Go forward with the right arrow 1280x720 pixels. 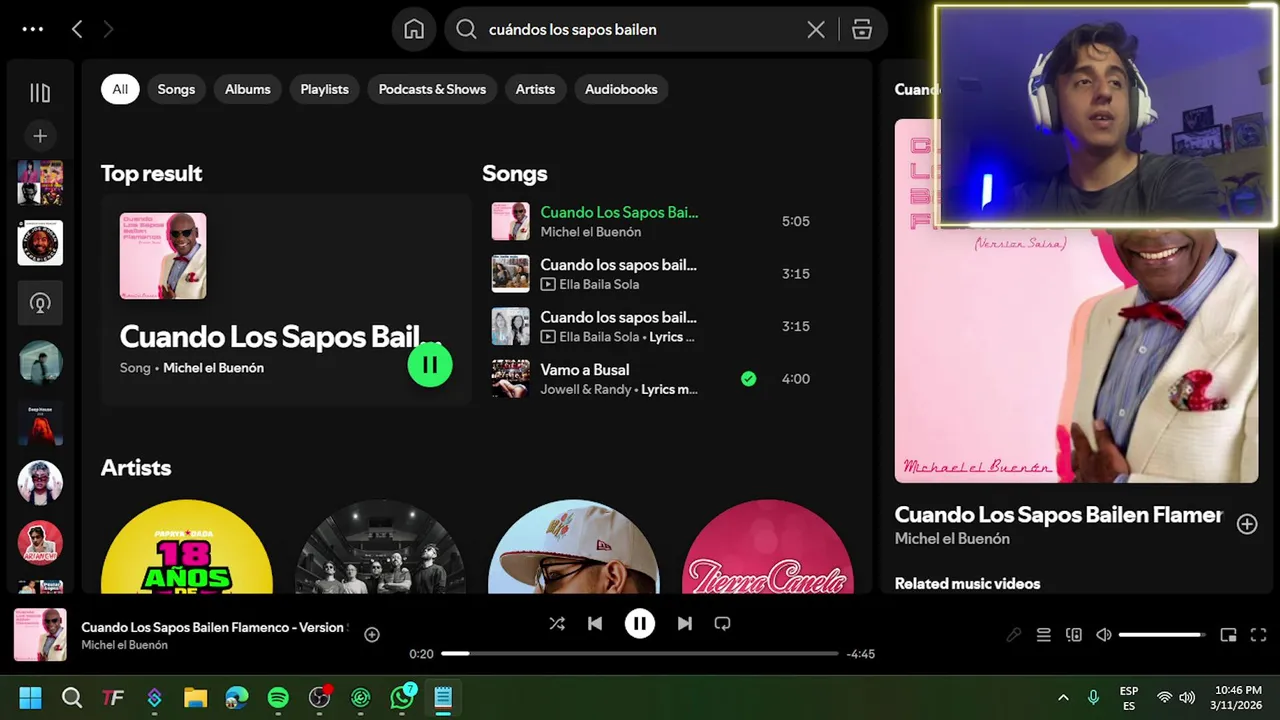108,29
